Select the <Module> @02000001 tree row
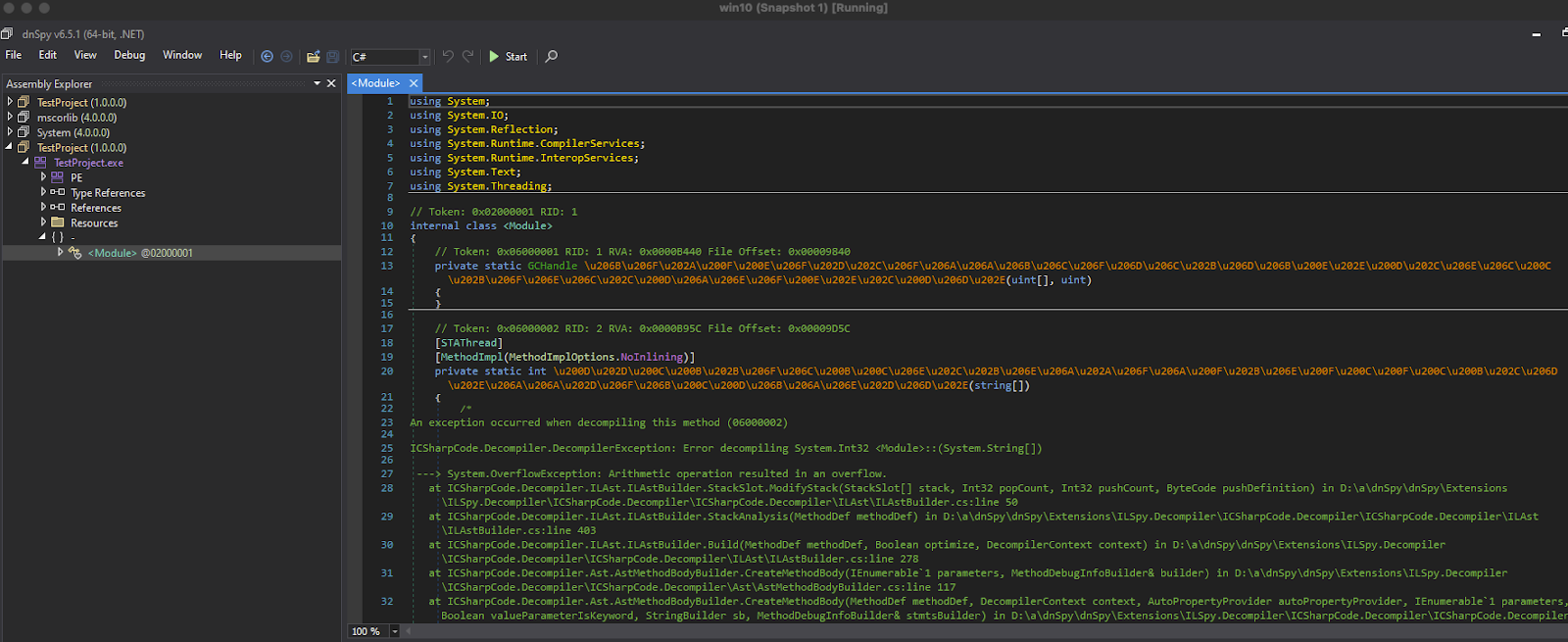 click(171, 253)
